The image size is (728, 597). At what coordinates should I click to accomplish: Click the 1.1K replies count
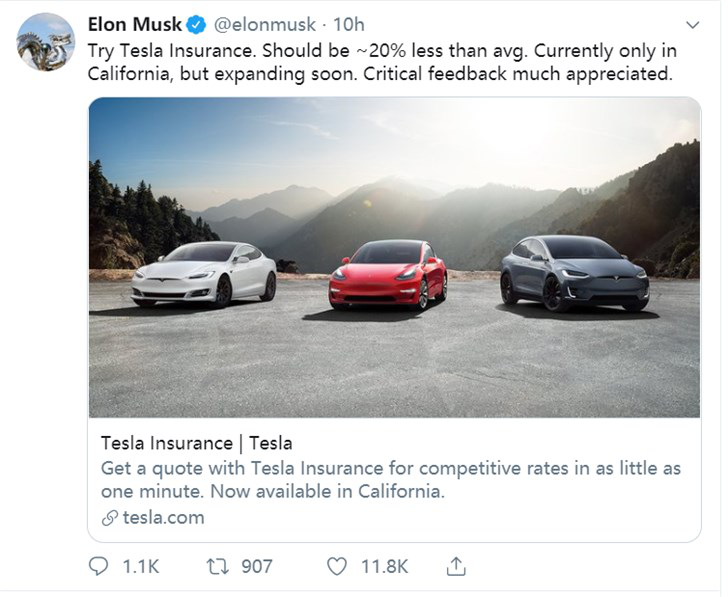(x=140, y=566)
